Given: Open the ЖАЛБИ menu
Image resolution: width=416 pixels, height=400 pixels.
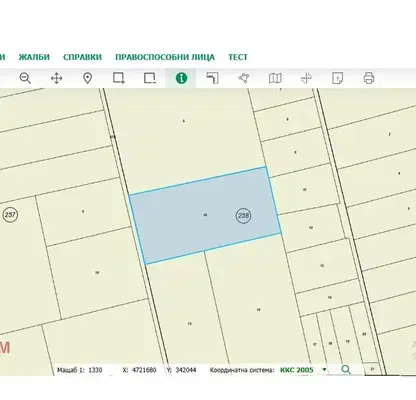Looking at the screenshot, I should [x=34, y=57].
